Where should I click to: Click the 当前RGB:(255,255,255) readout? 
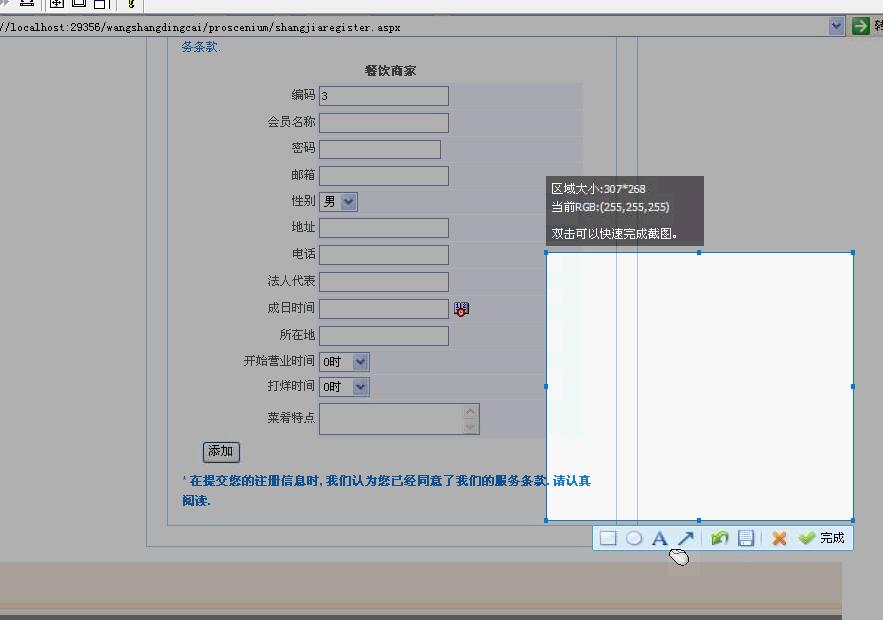pyautogui.click(x=610, y=207)
